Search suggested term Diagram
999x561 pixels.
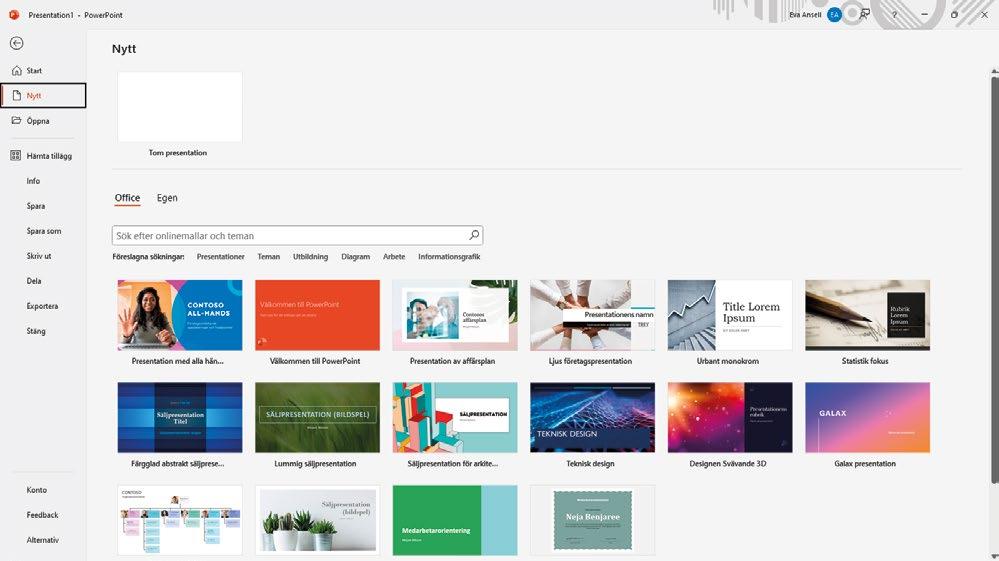[x=356, y=257]
